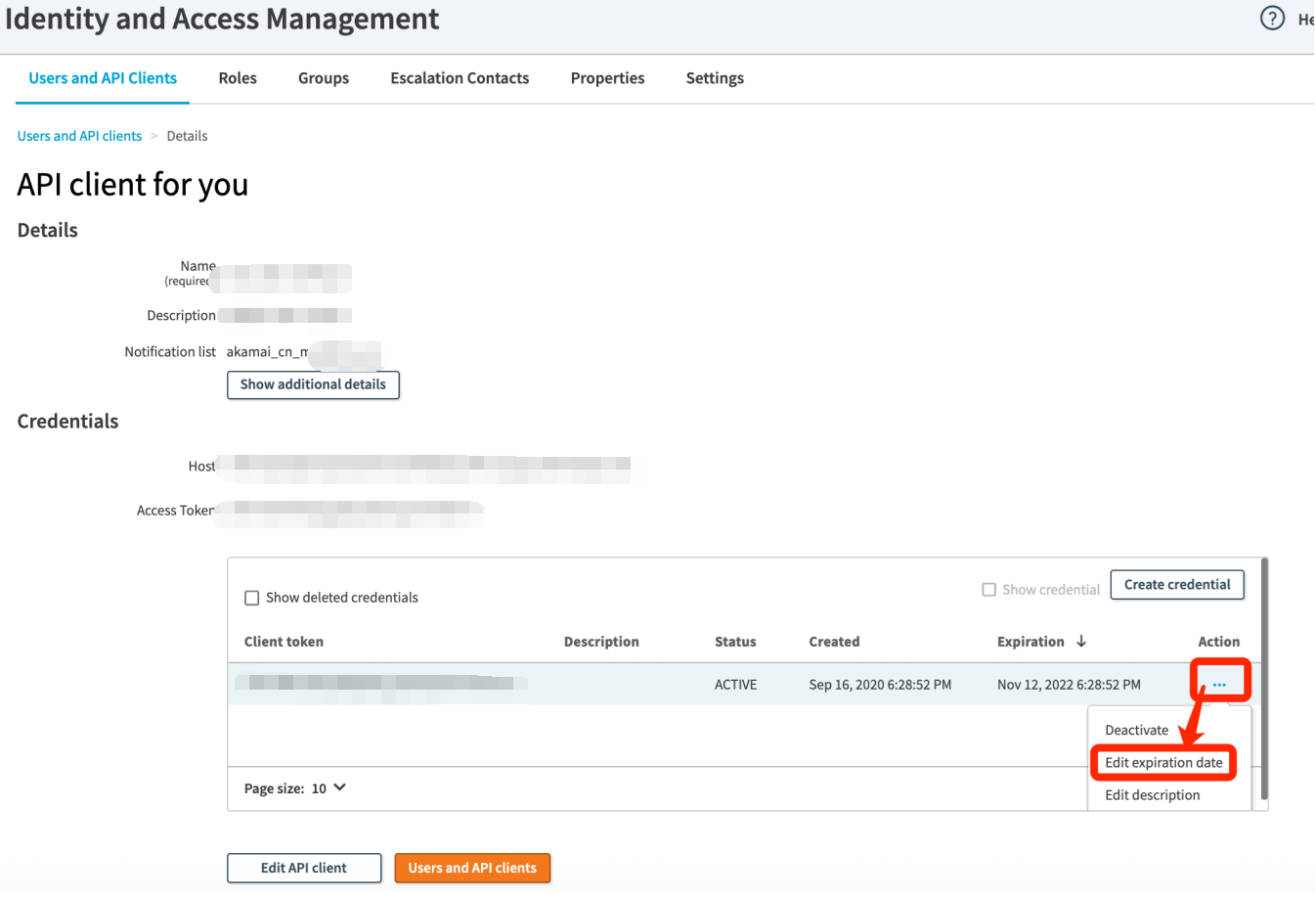The image size is (1316, 898).
Task: Choose Edit description from the action menu
Action: pyautogui.click(x=1152, y=795)
